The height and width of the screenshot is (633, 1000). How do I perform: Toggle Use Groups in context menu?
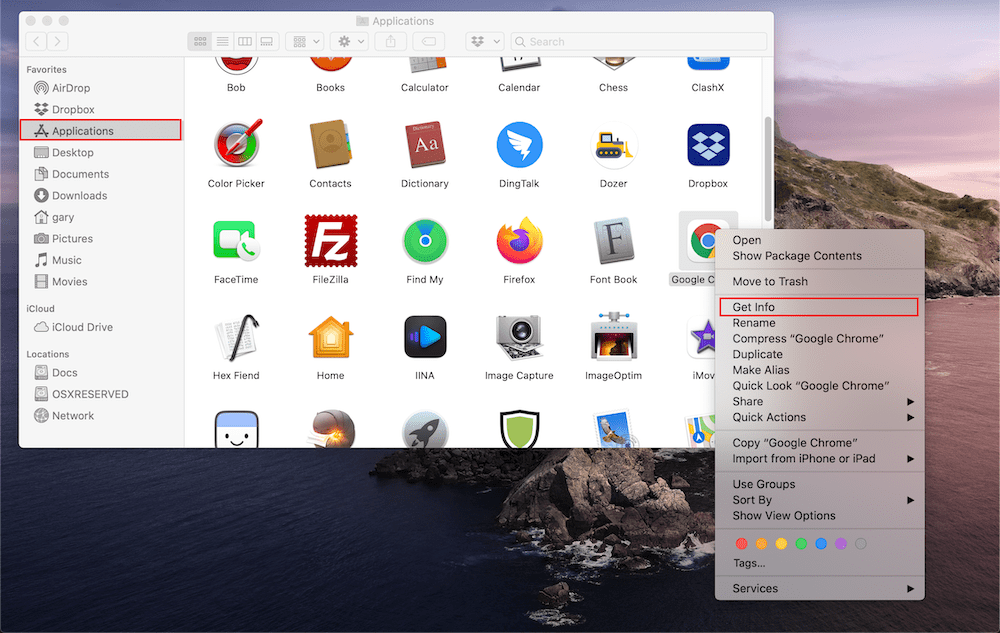point(820,484)
